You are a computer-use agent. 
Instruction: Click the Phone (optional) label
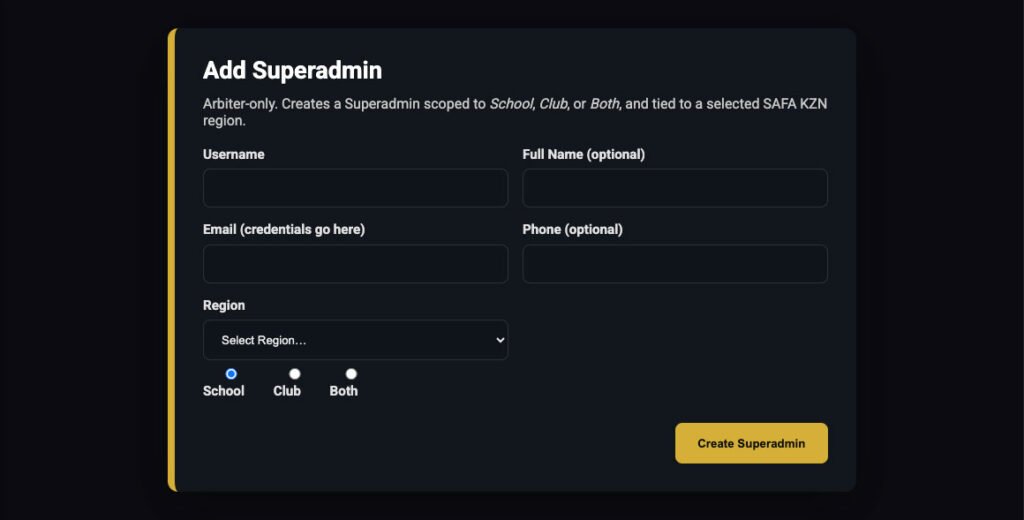[572, 229]
